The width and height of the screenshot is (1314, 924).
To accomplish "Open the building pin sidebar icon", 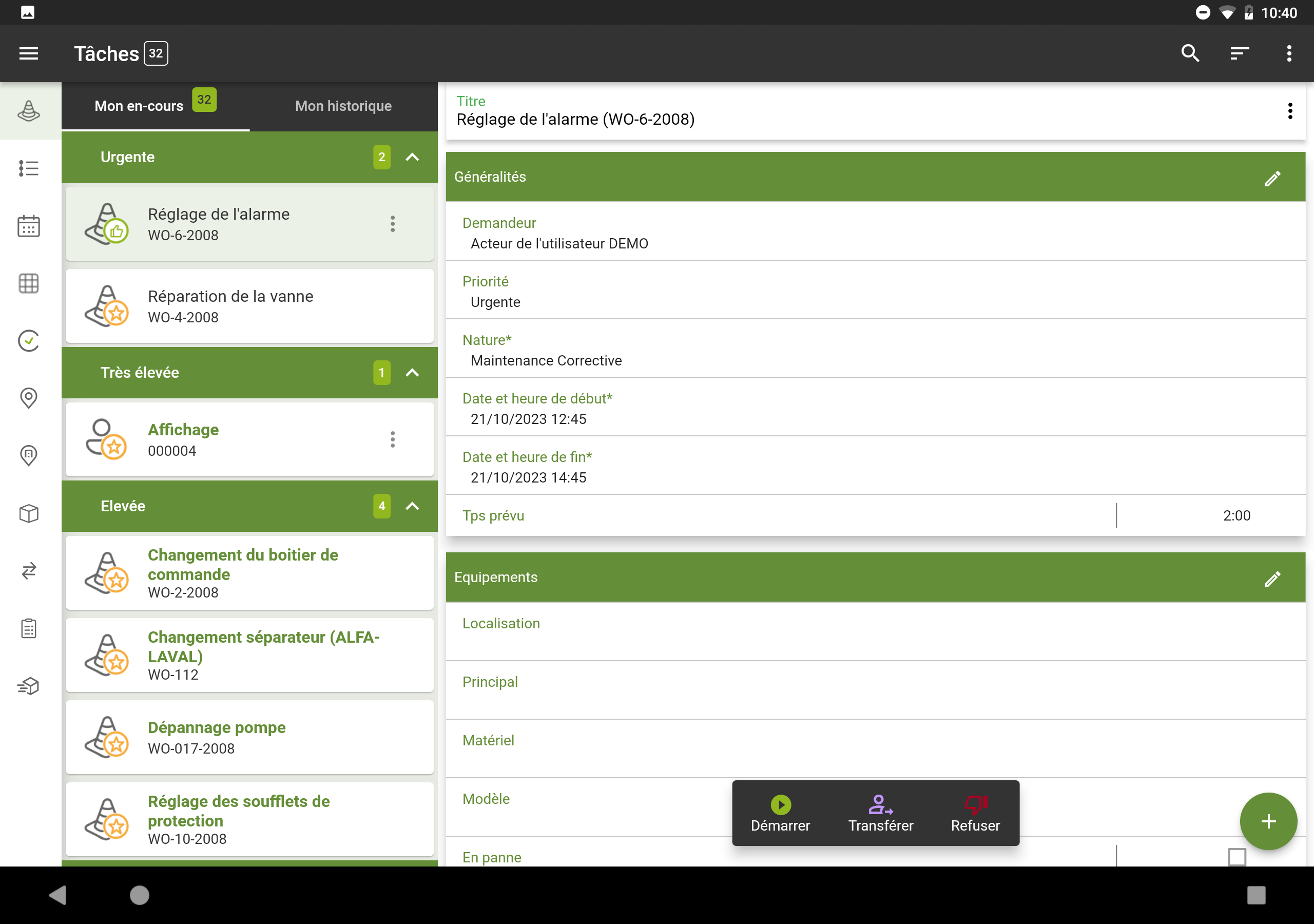I will [29, 456].
